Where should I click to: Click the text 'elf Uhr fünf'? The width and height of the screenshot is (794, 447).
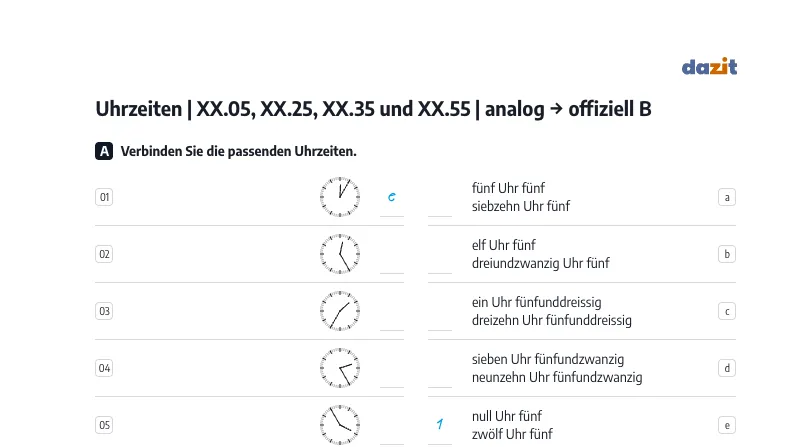coord(503,245)
